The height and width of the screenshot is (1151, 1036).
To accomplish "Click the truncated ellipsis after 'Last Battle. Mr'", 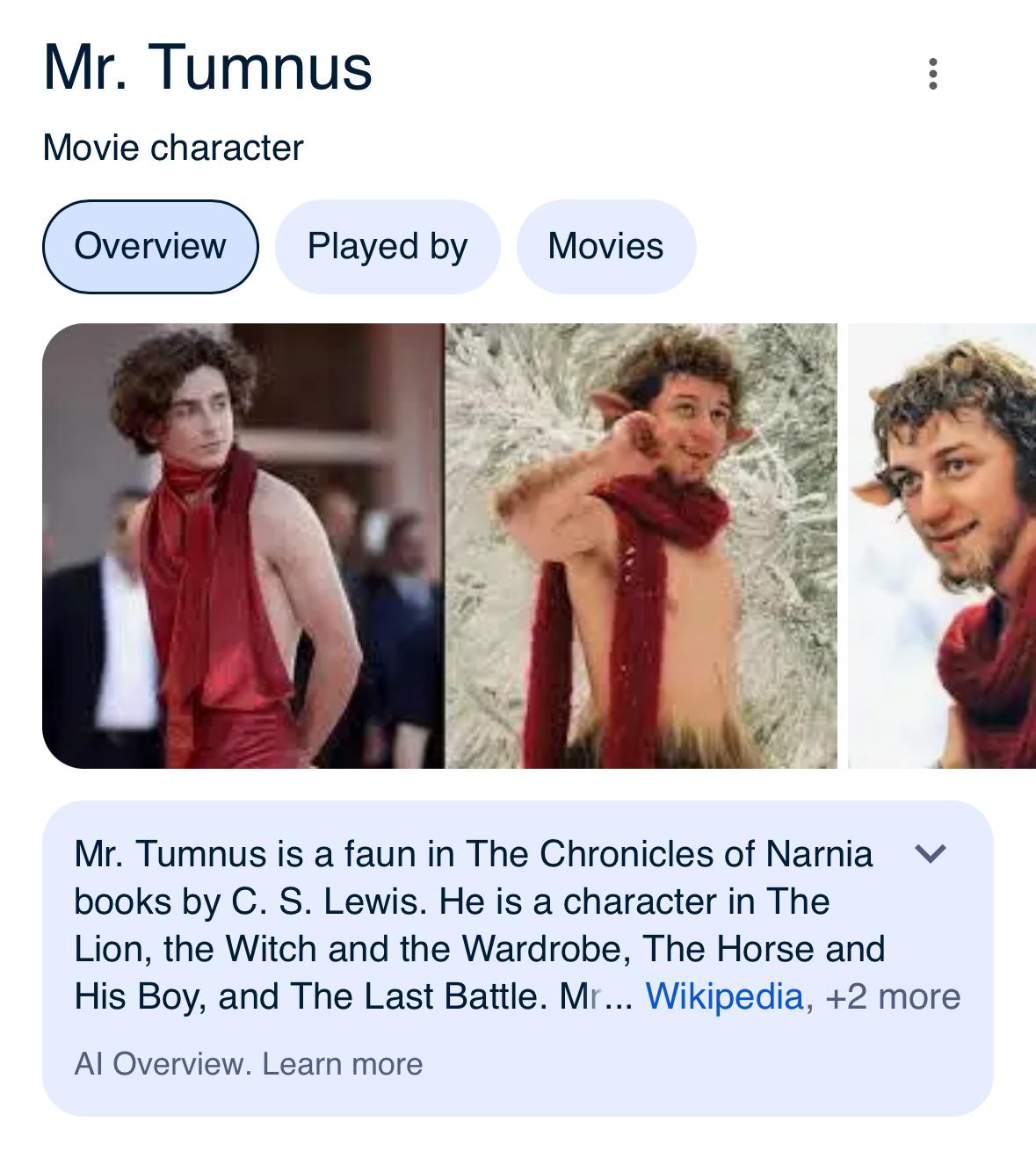I will [x=617, y=998].
